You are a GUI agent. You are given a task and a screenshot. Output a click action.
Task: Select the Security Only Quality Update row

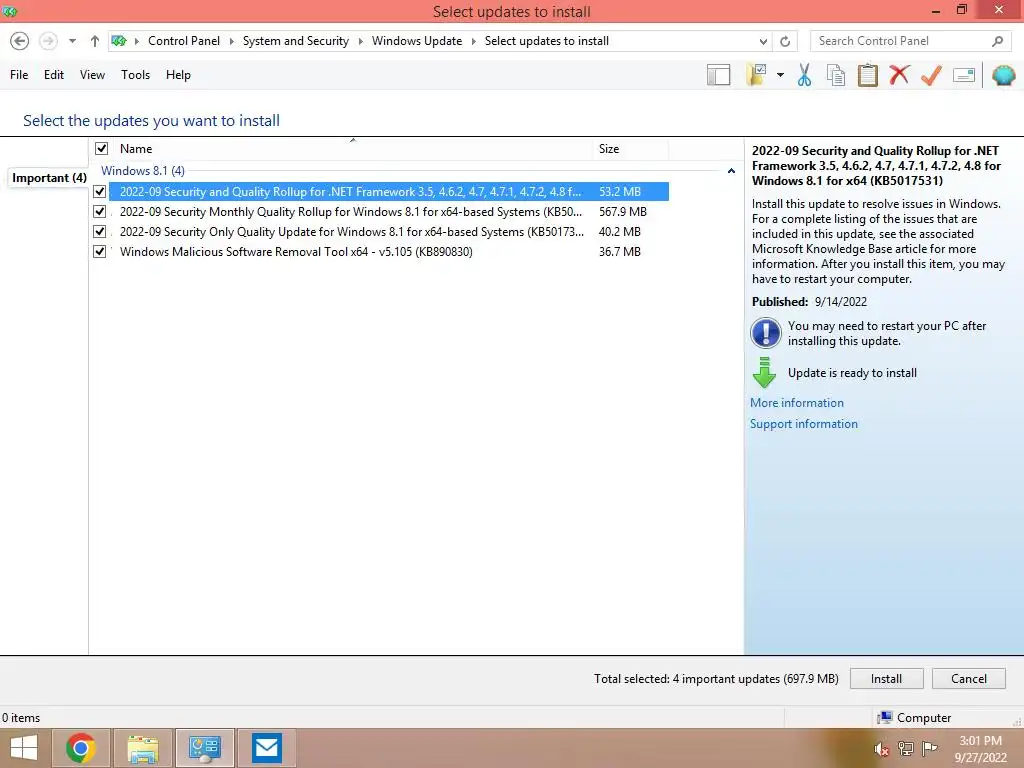(x=389, y=232)
